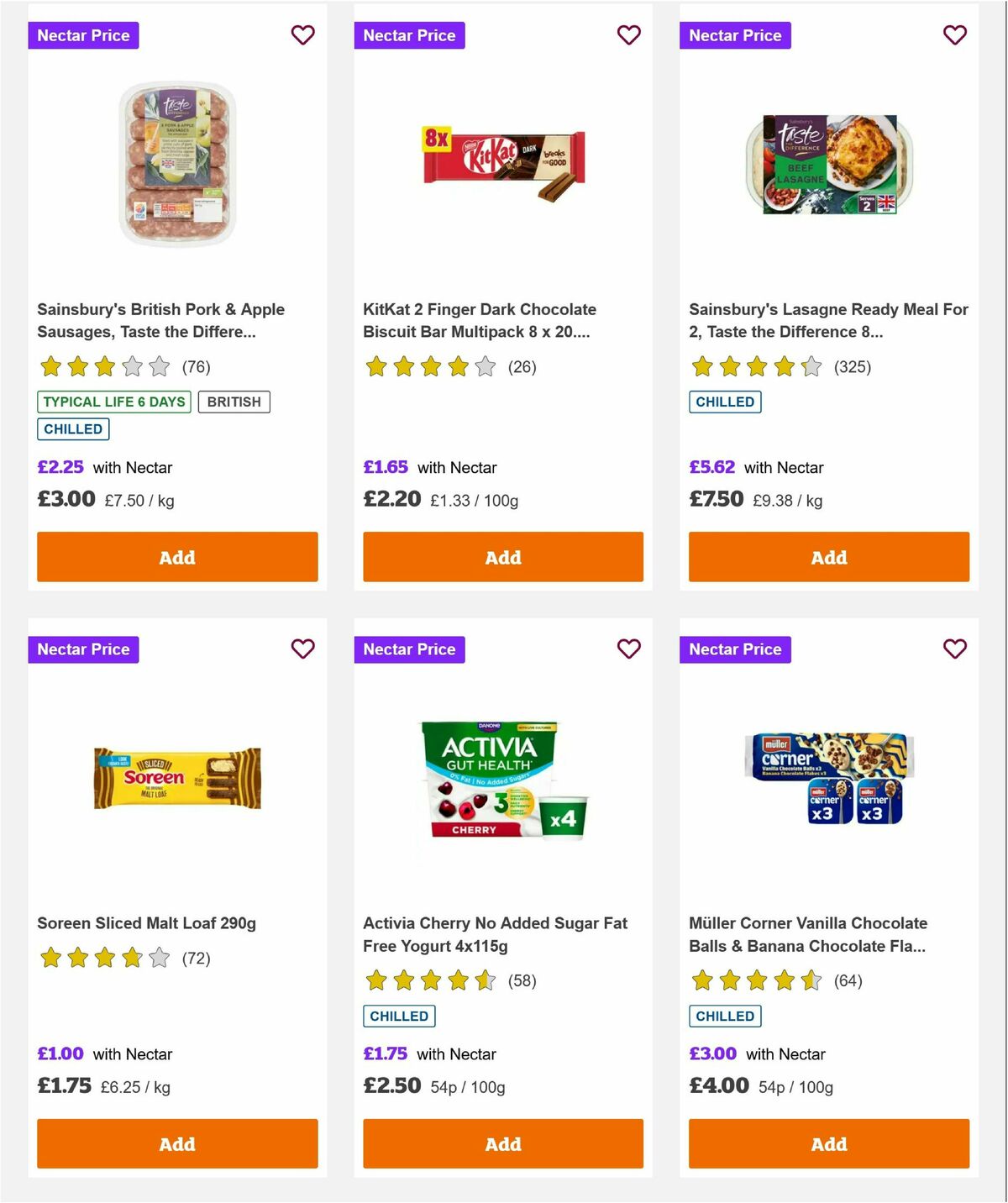Add the KitKat multipack to the basket

tap(502, 556)
